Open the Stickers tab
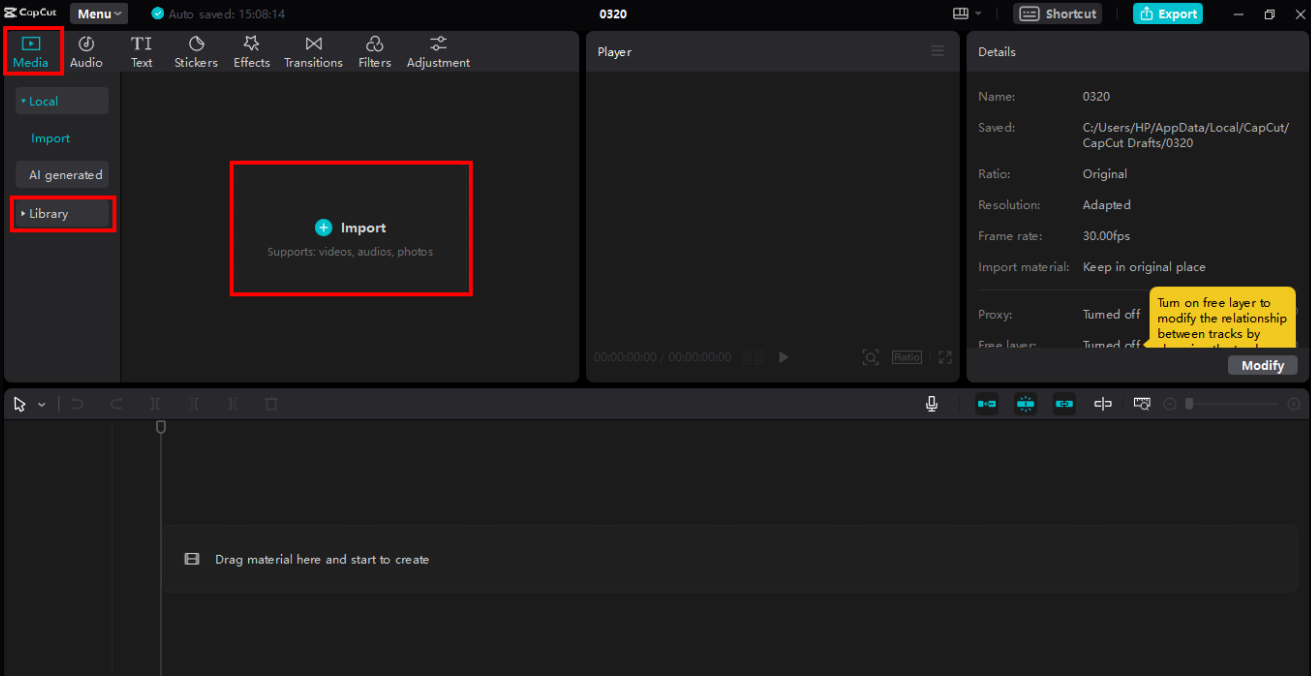Viewport: 1311px width, 676px height. pyautogui.click(x=196, y=52)
